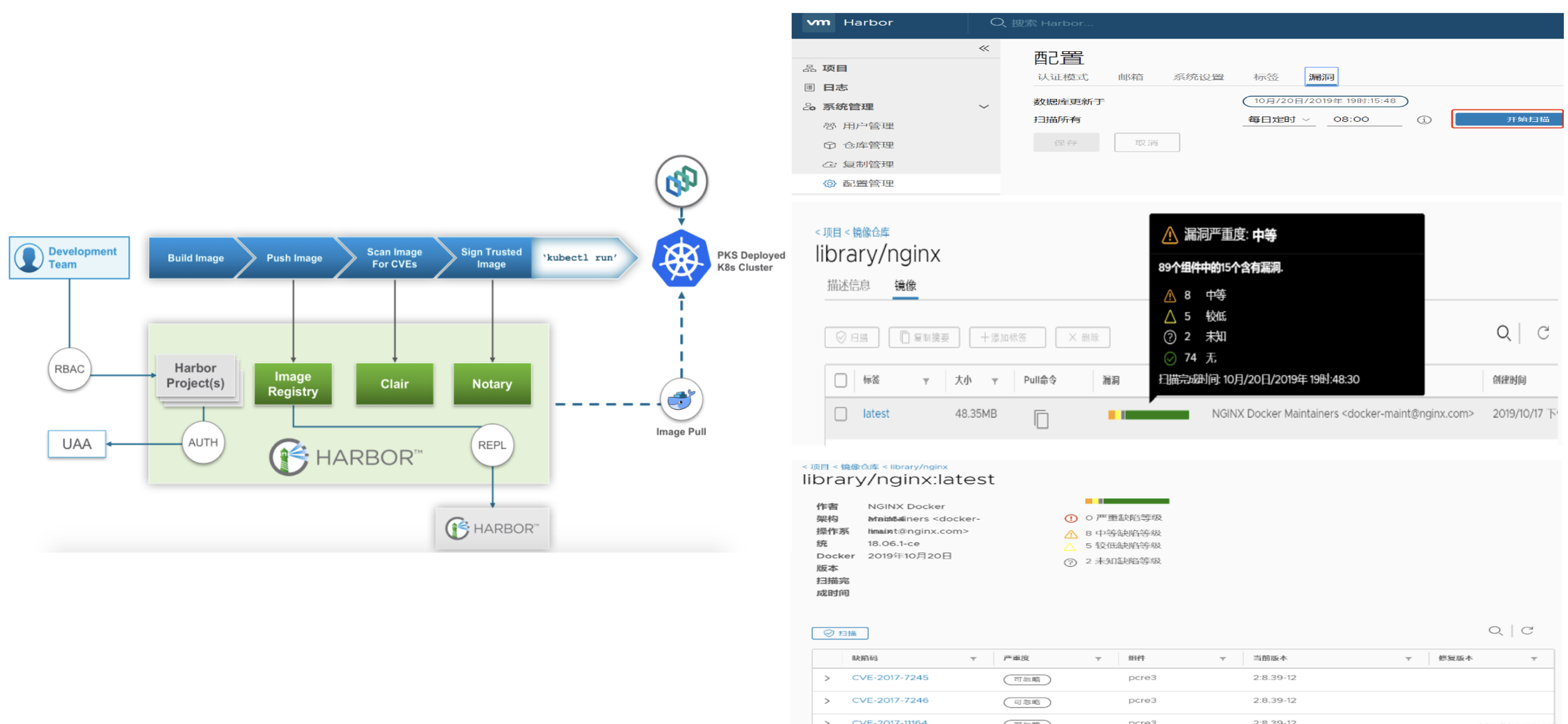
Task: Open the 严重度 column filter
Action: (1098, 659)
